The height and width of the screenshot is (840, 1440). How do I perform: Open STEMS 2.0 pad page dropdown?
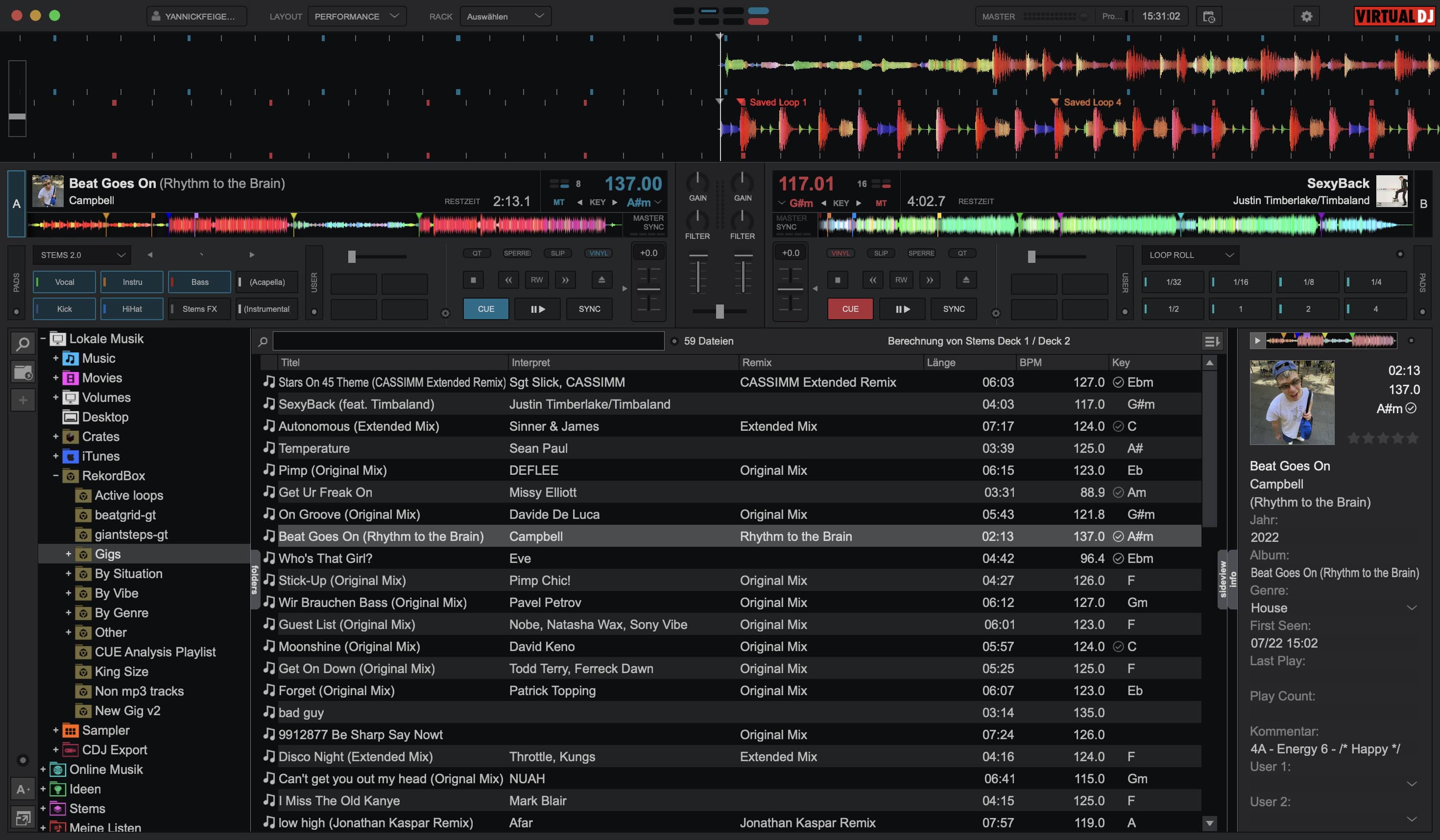(x=82, y=255)
